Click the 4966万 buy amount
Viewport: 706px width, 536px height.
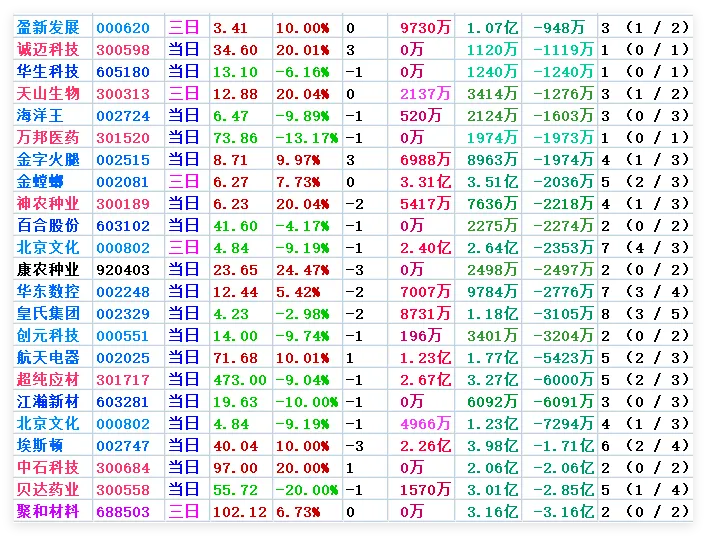click(x=425, y=424)
